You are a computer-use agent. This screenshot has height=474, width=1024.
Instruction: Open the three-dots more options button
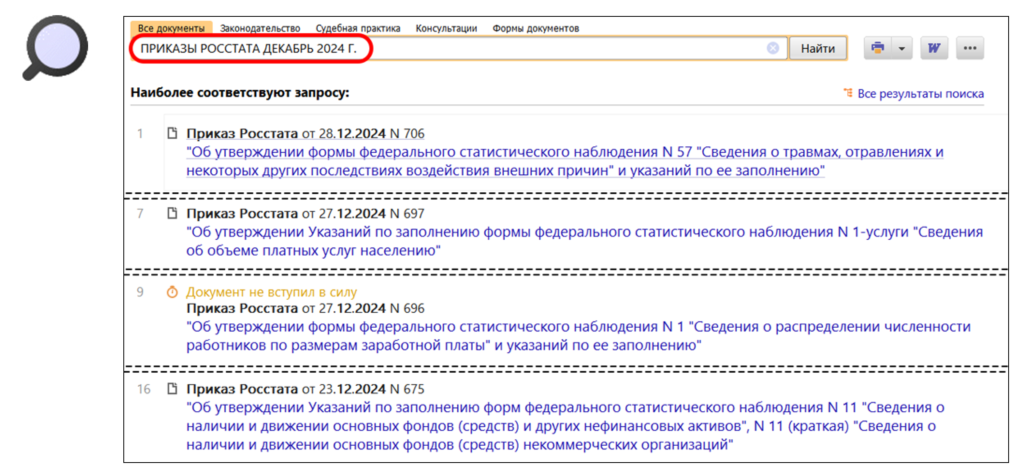970,48
